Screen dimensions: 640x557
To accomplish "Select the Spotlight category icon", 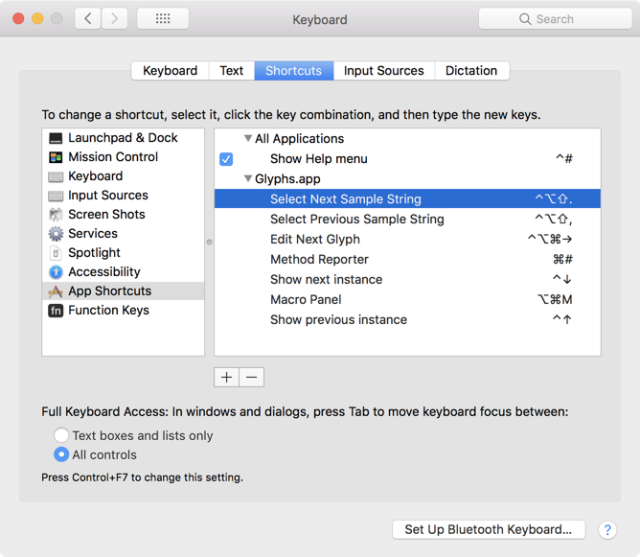I will pyautogui.click(x=56, y=253).
